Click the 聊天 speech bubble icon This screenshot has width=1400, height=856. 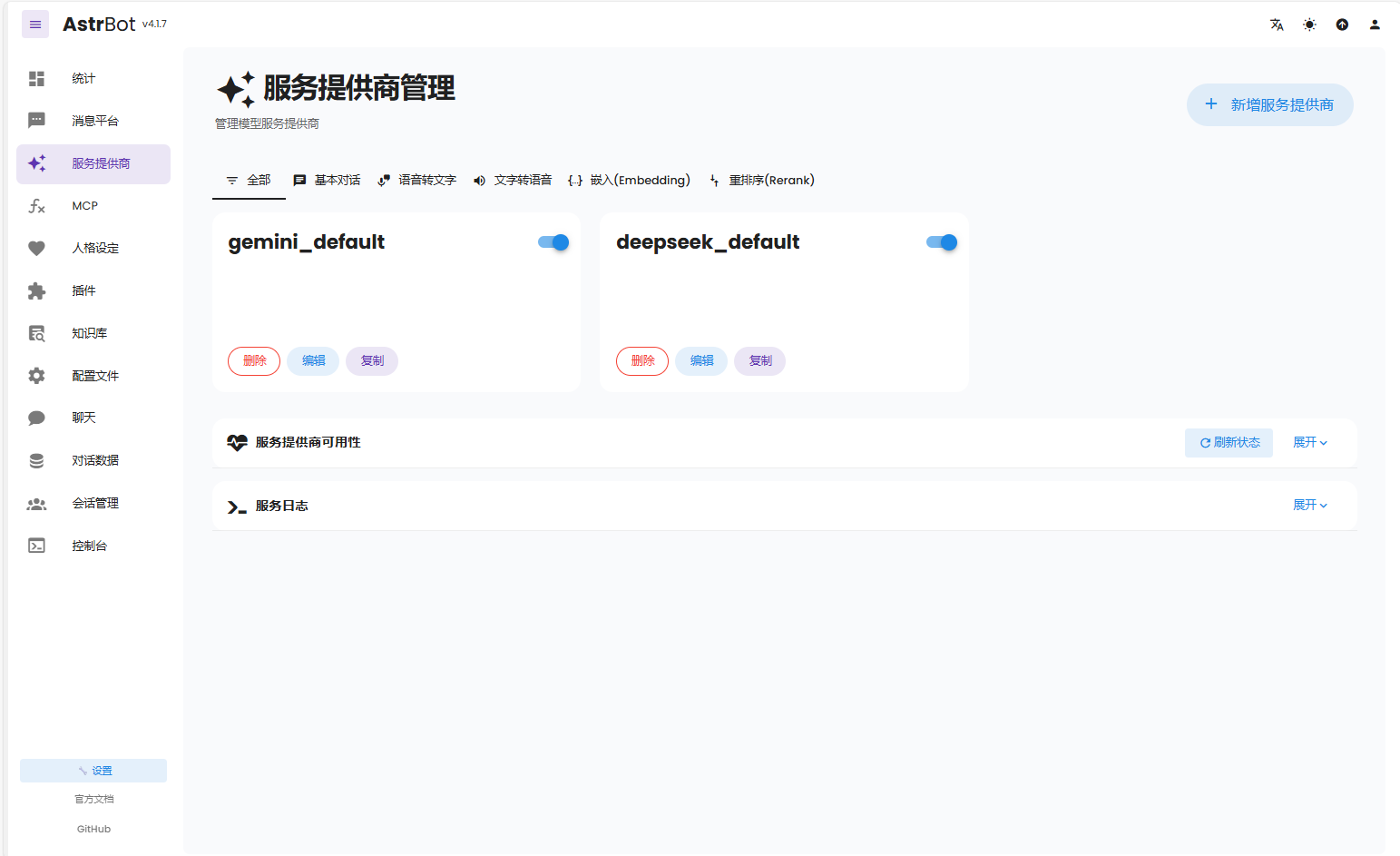pyautogui.click(x=36, y=418)
